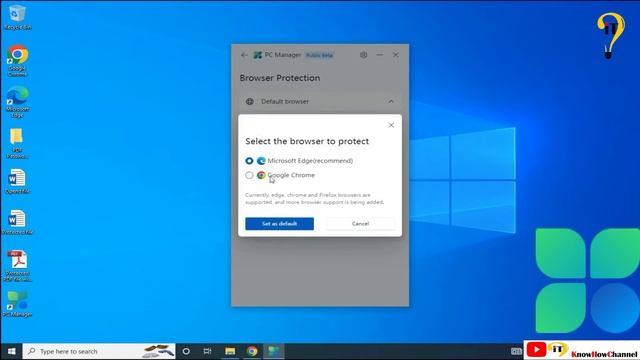Close the PC Manager window
This screenshot has width=640, height=360.
tap(396, 55)
